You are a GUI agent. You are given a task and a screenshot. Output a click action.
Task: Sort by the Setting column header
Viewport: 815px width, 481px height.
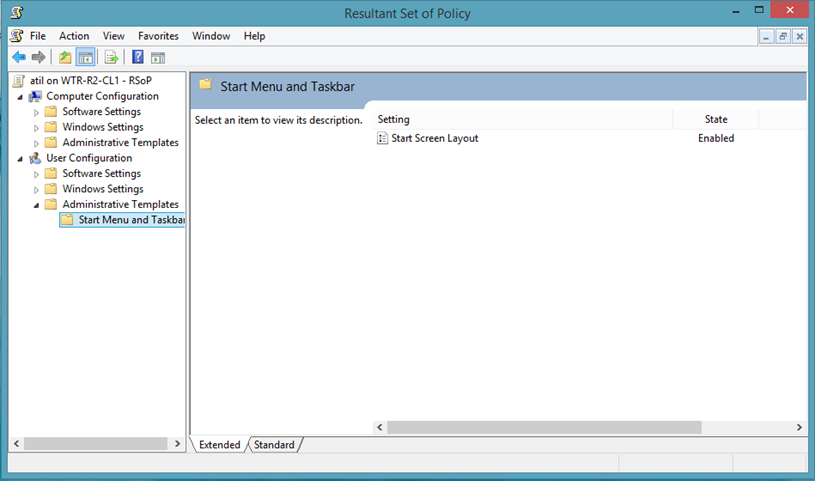pos(523,119)
